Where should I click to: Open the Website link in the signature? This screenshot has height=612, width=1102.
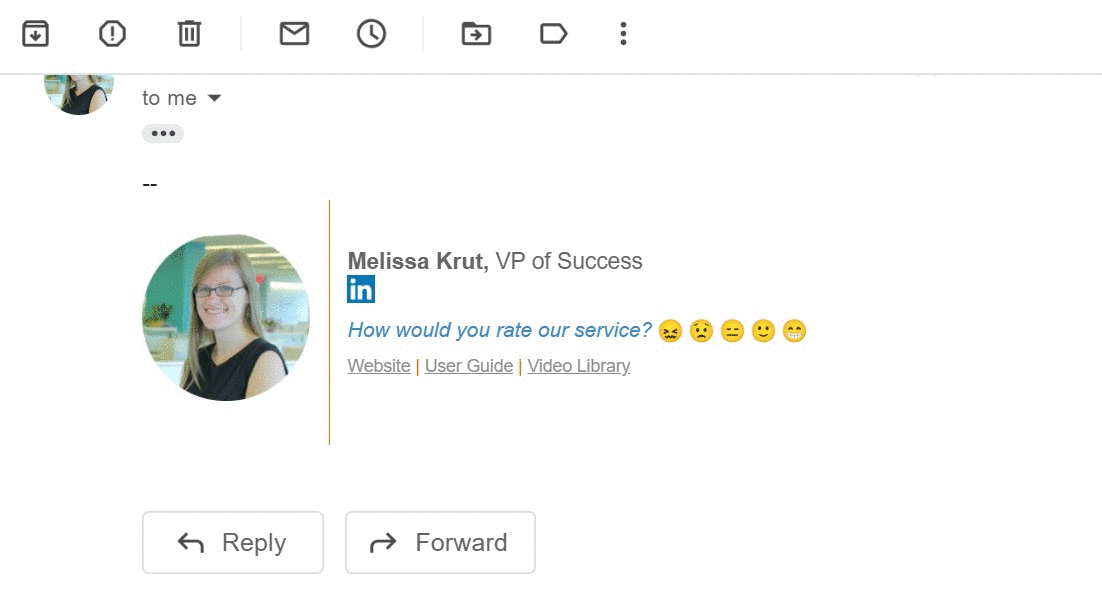(x=379, y=366)
